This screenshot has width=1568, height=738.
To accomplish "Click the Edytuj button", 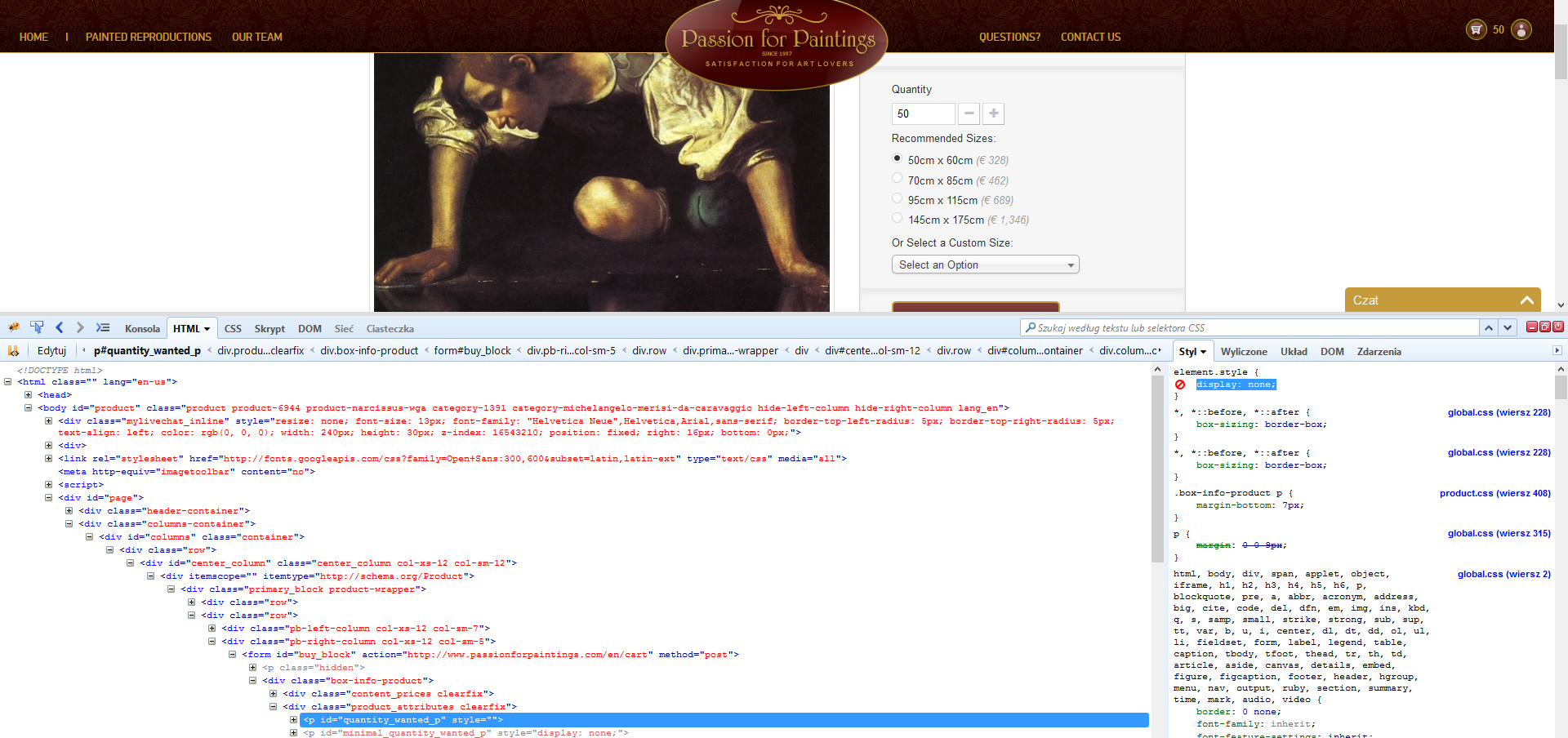I will pos(51,350).
